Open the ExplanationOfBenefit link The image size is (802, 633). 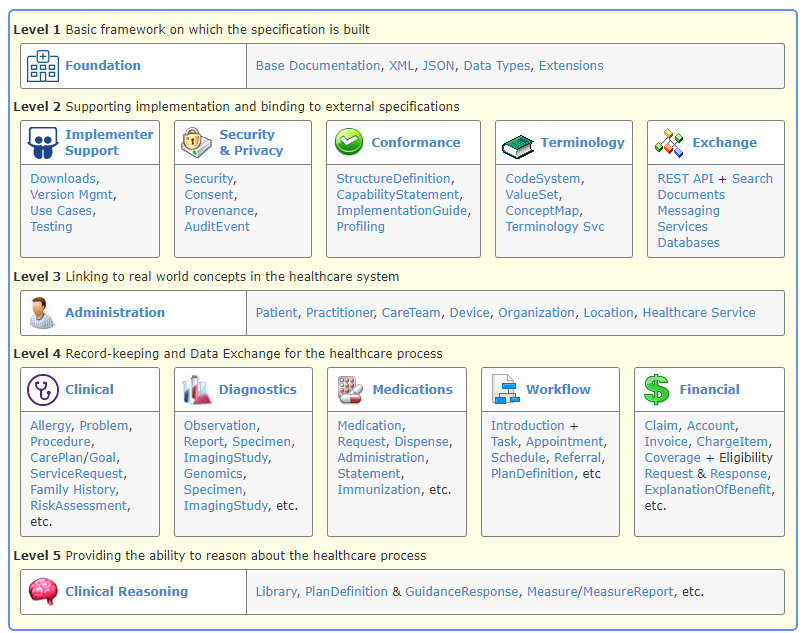[707, 490]
